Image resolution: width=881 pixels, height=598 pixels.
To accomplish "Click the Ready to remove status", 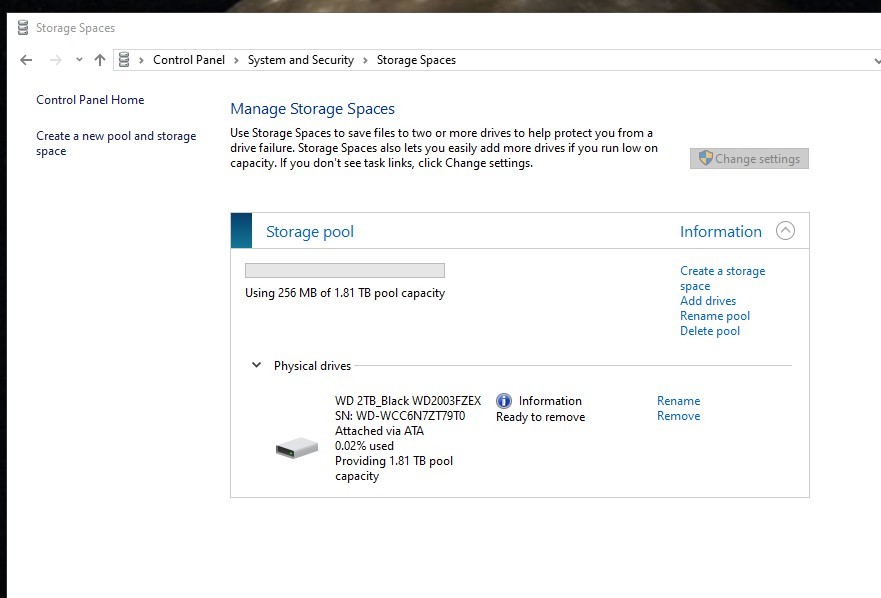I will coord(541,417).
